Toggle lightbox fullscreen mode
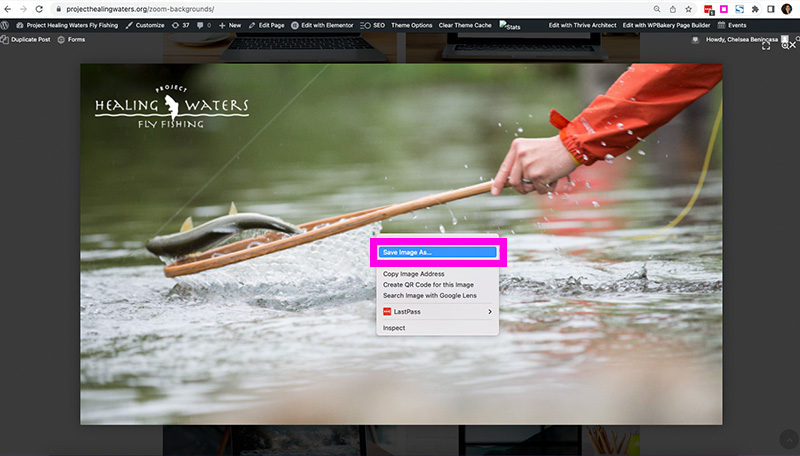 pyautogui.click(x=766, y=46)
